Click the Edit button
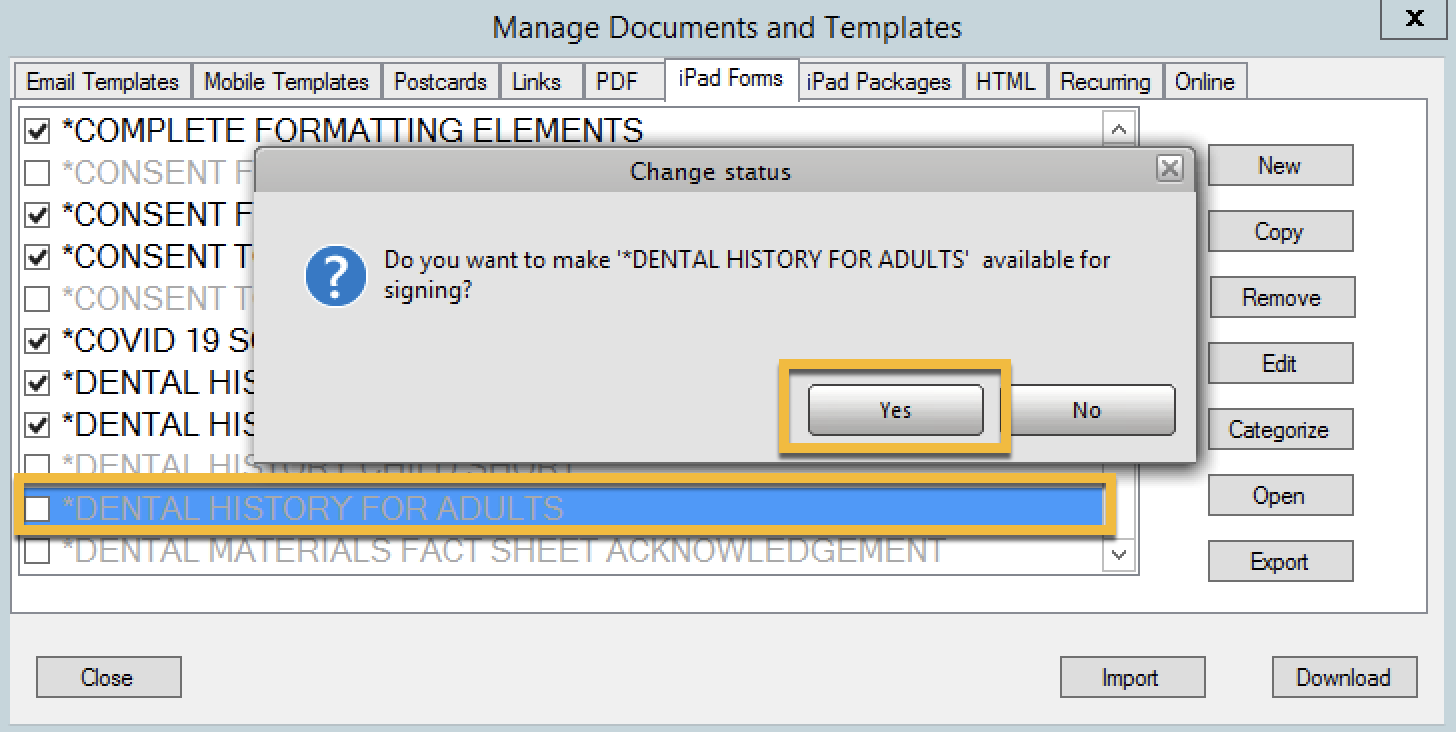Screen dimensions: 1456x732 [1280, 364]
